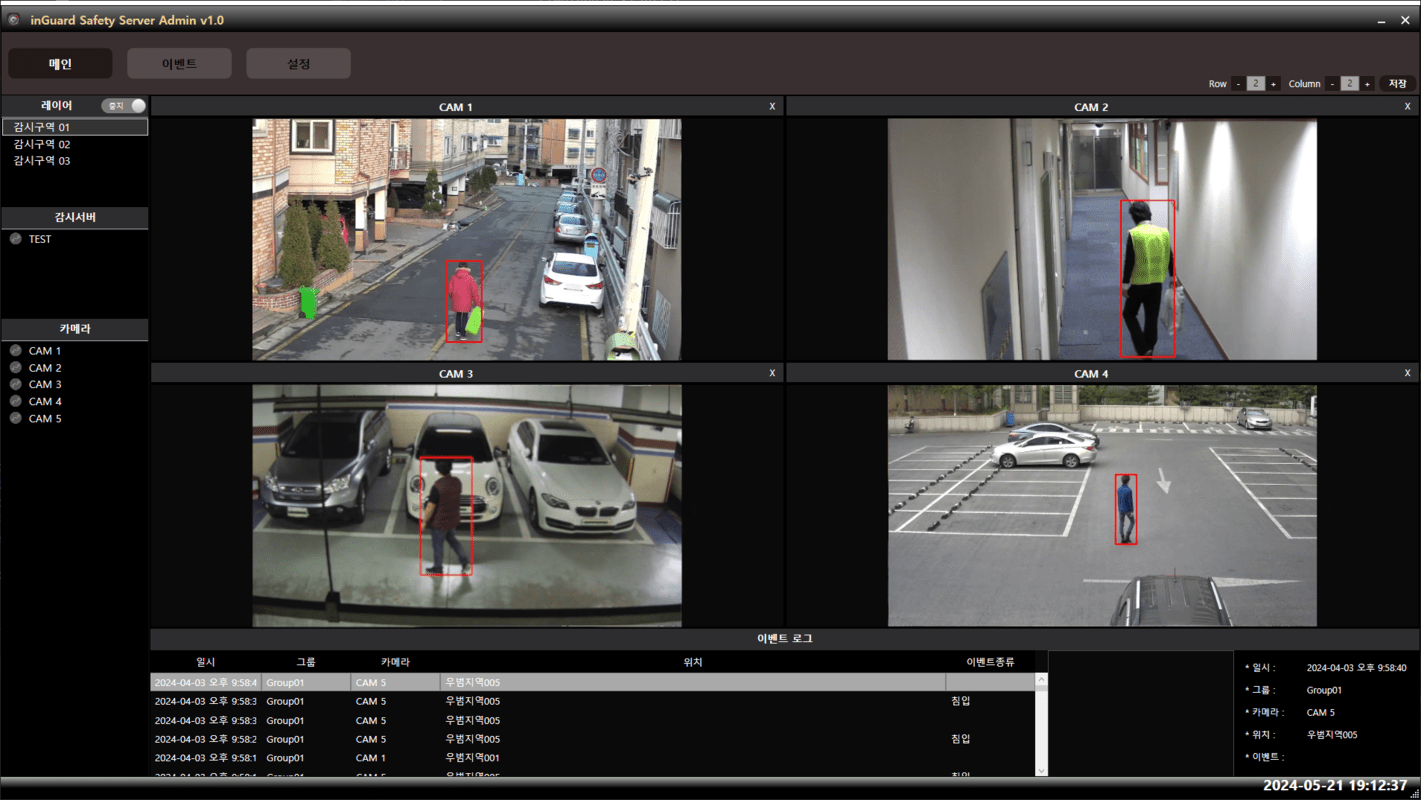Image resolution: width=1421 pixels, height=800 pixels.
Task: Click the inGuard app icon in title bar
Action: (x=13, y=20)
